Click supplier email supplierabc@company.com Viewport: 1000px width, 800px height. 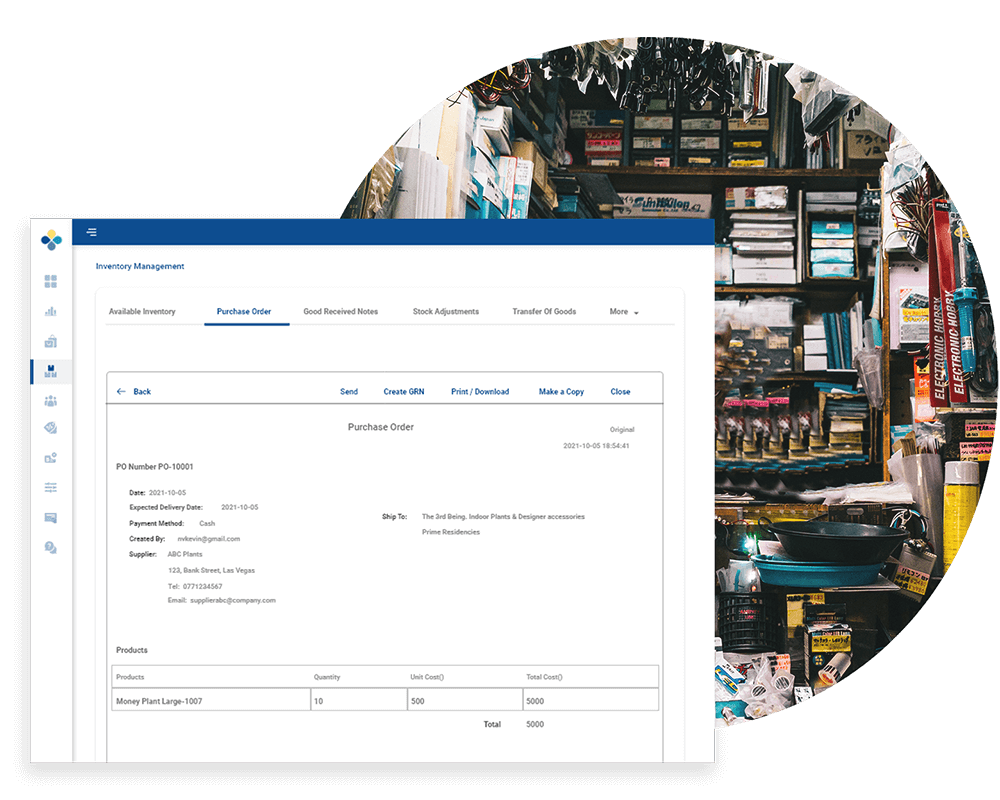233,600
